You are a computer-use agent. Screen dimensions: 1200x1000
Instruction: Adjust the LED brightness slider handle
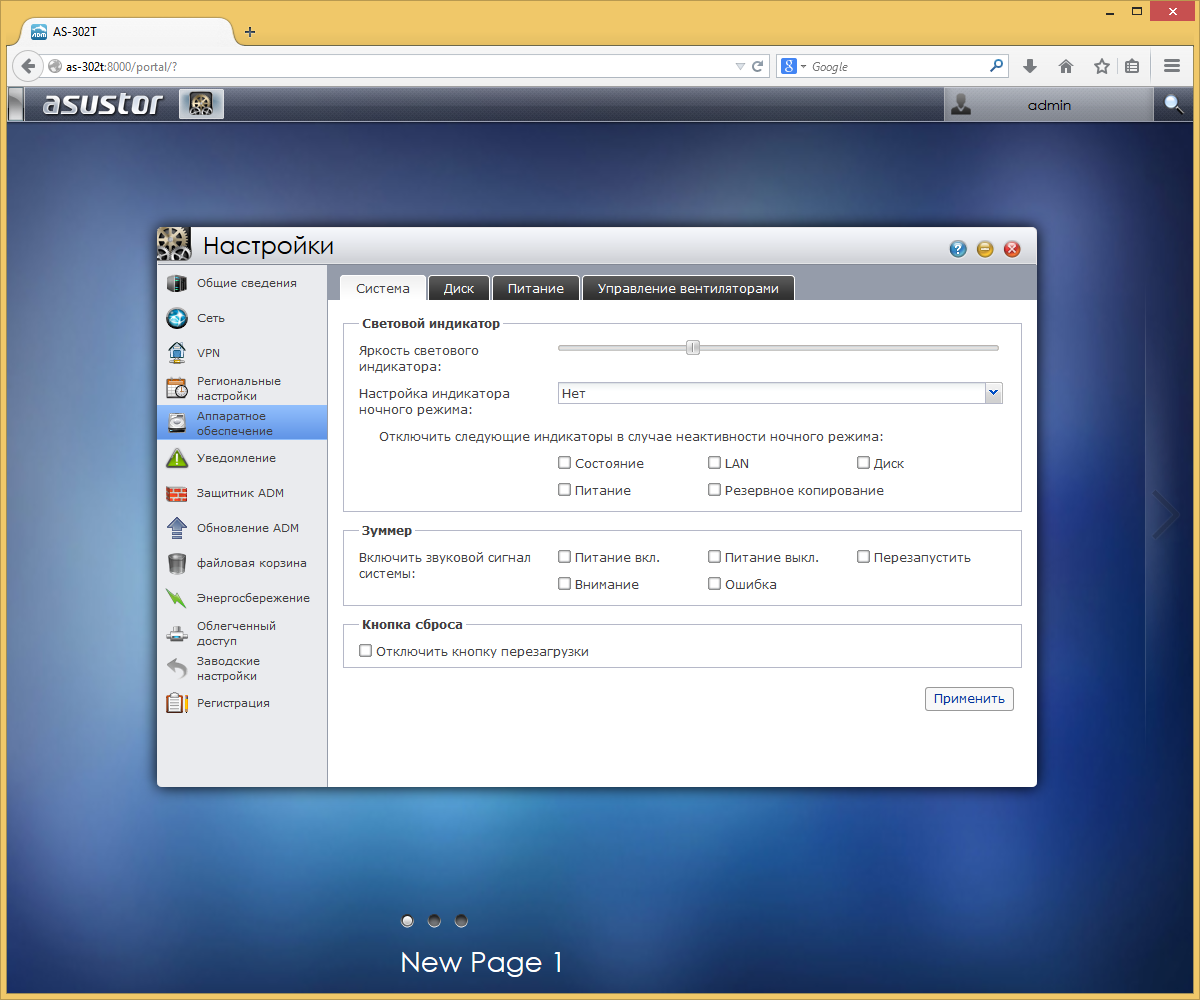[x=692, y=348]
